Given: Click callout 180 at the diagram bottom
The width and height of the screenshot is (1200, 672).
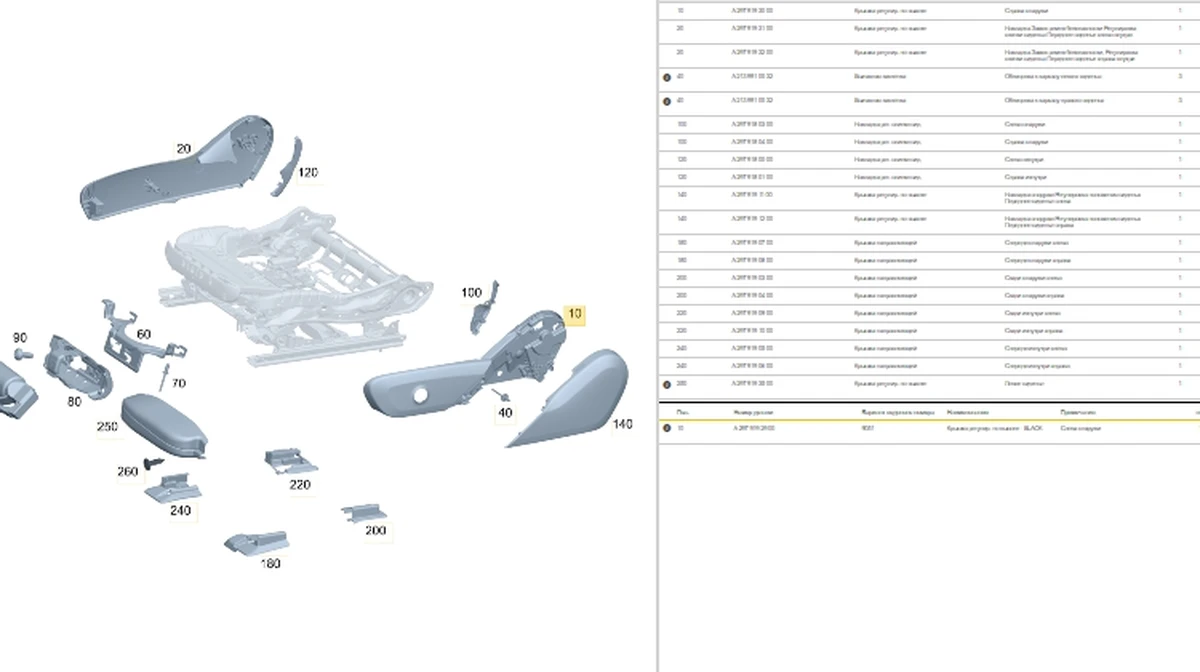Looking at the screenshot, I should 270,563.
